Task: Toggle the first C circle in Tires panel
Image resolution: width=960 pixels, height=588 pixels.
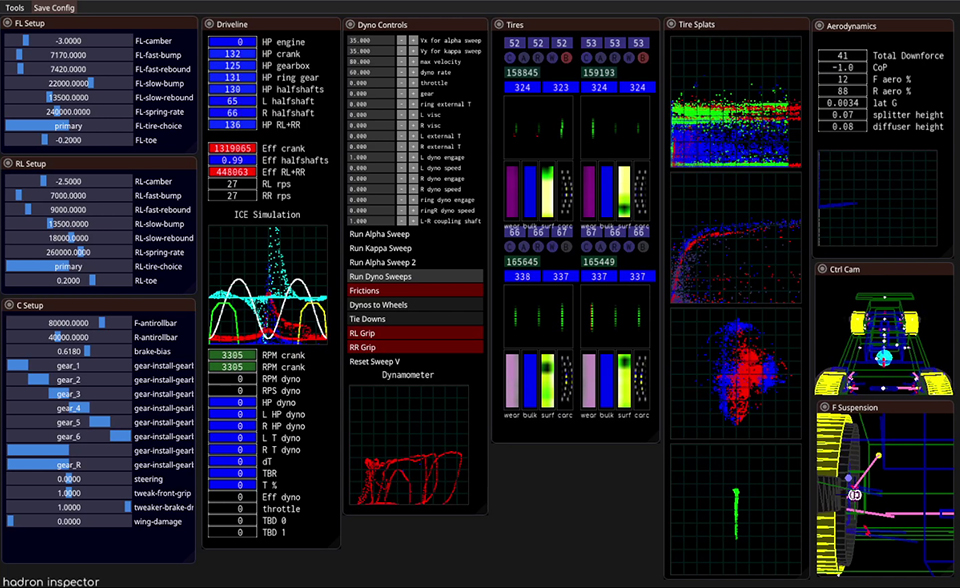Action: click(510, 58)
